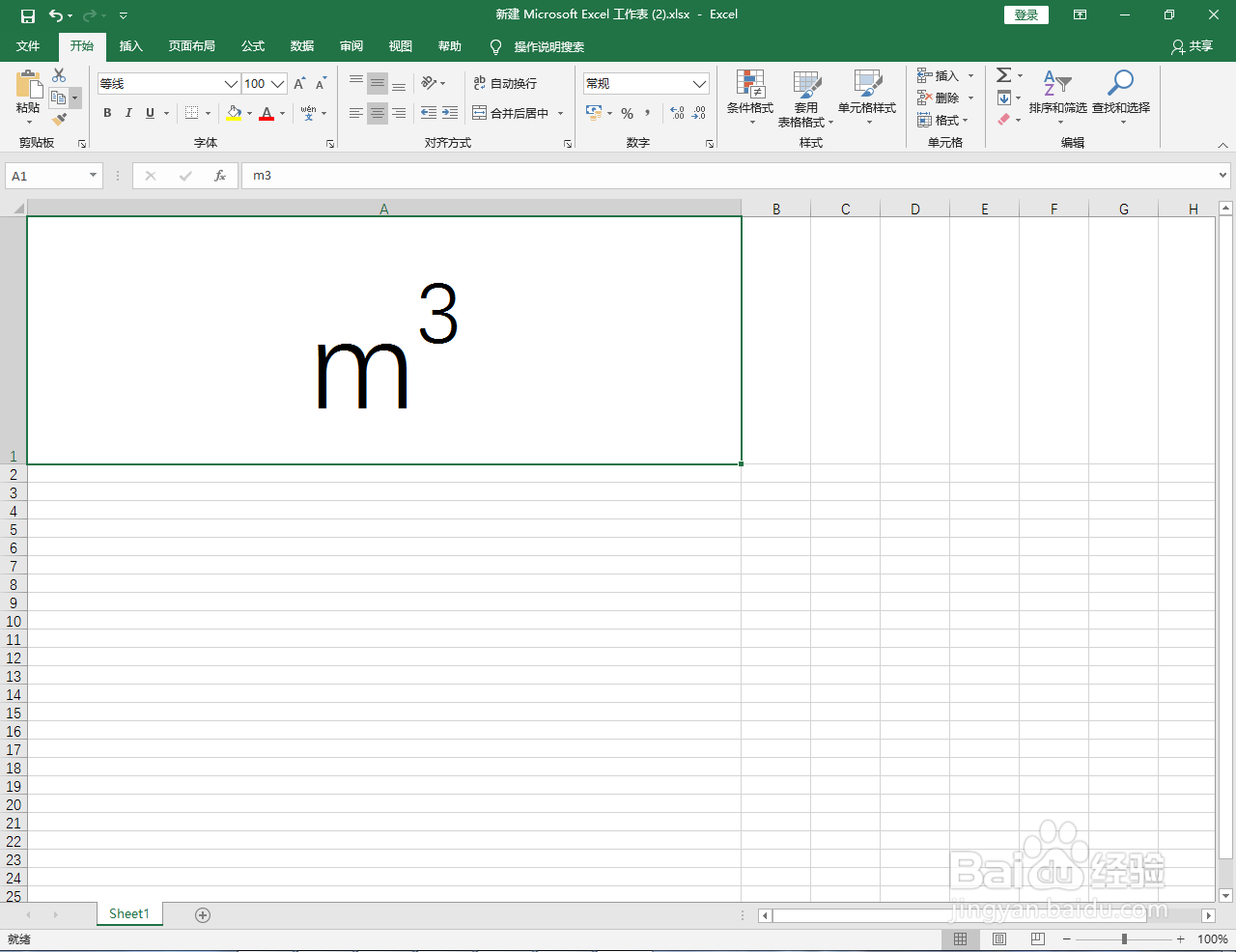Click the zoom slider handle
This screenshot has width=1236, height=952.
click(1124, 938)
